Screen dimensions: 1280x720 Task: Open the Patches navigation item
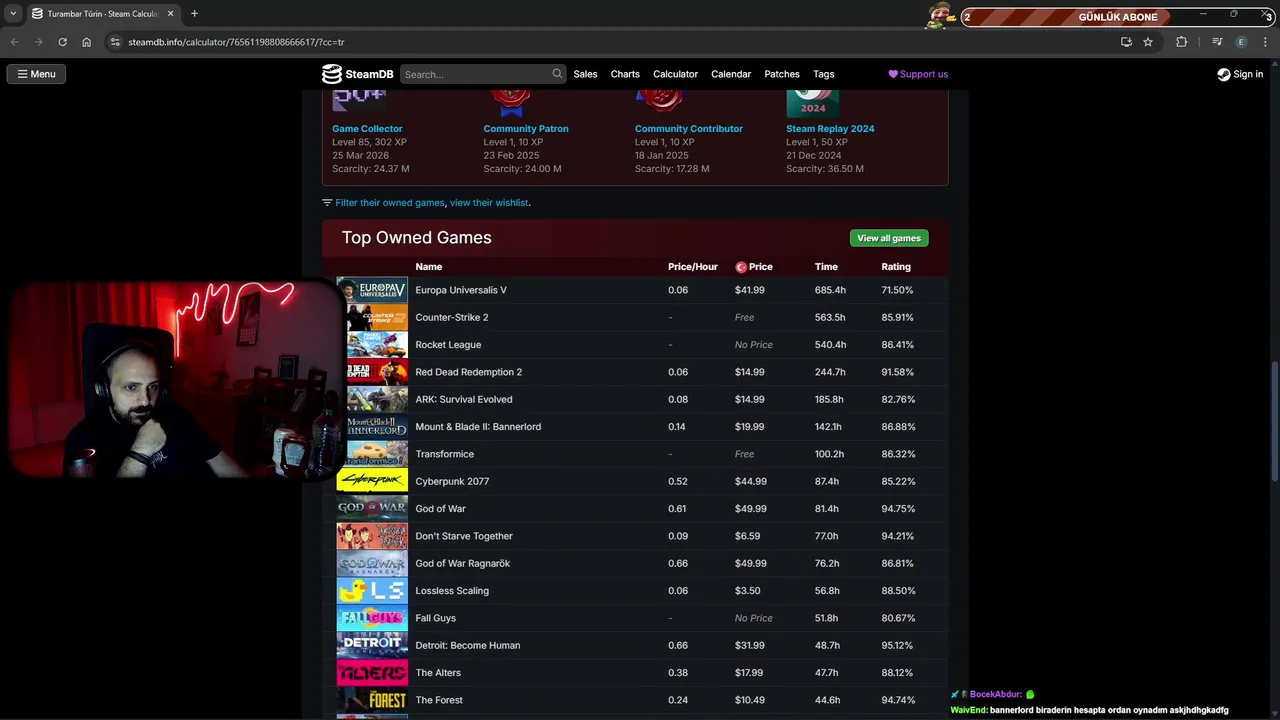click(782, 74)
